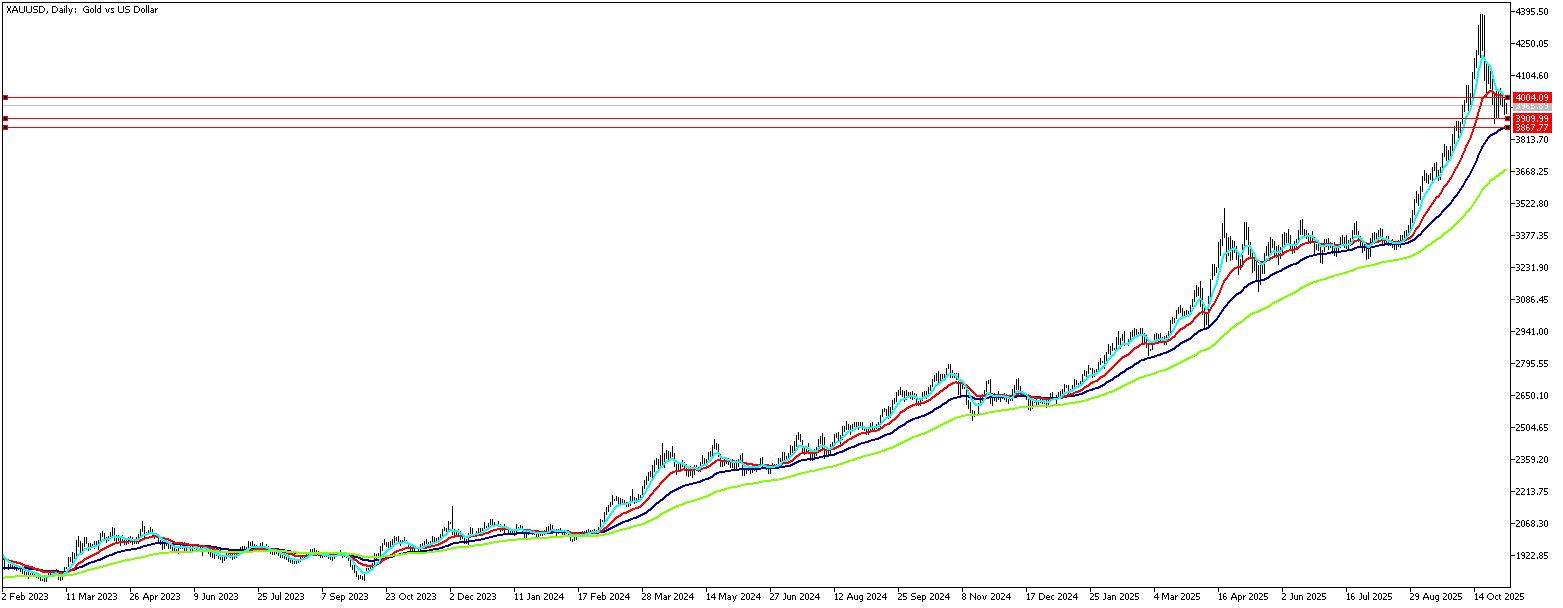This screenshot has height=608, width=1563.
Task: Click the 3813.70 price axis label
Action: pos(1533,140)
